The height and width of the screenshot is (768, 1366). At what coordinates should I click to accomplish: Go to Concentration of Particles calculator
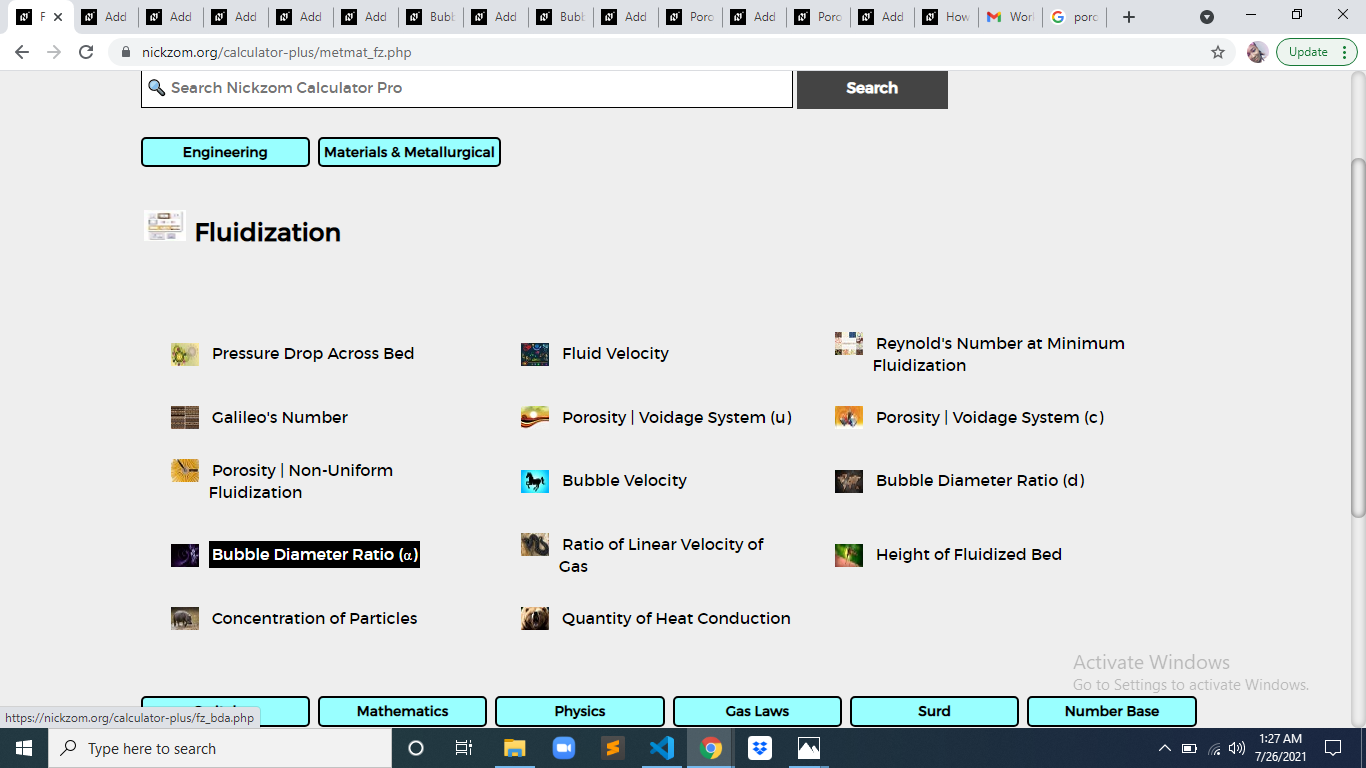click(x=314, y=618)
